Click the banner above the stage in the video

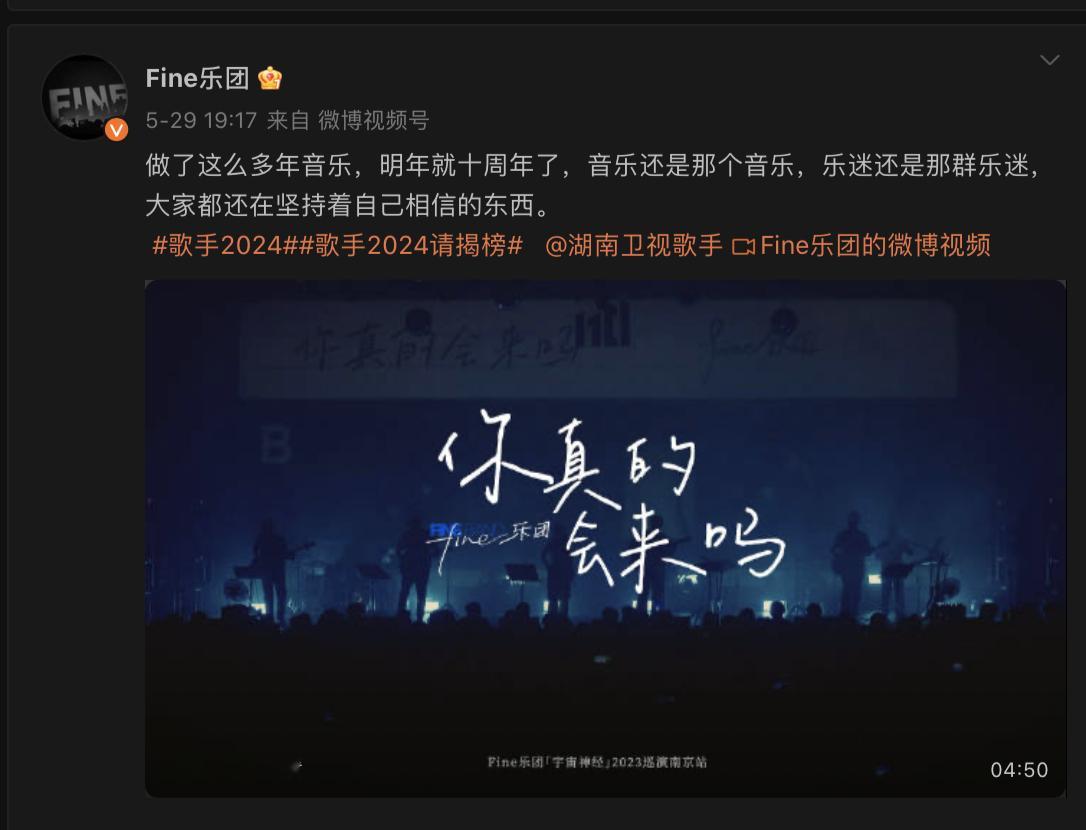[597, 348]
